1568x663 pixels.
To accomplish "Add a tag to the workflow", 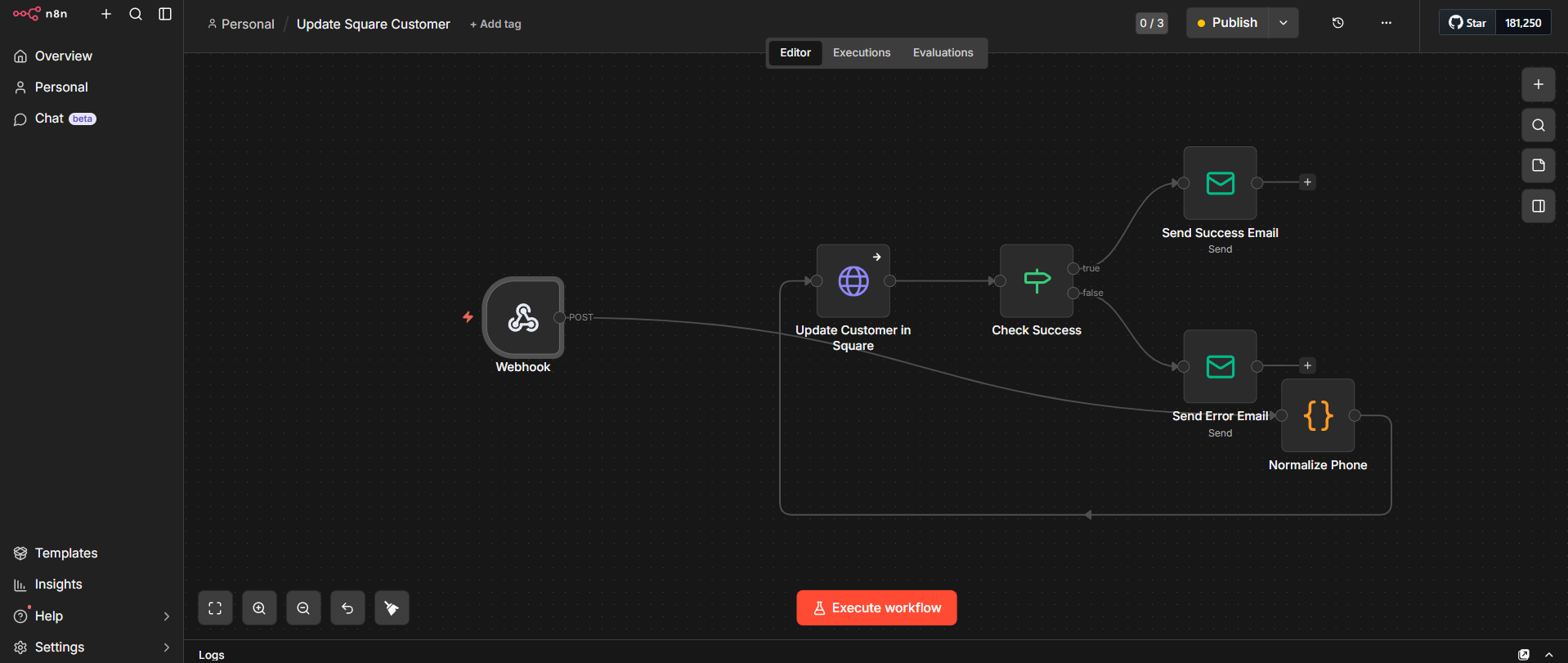I will point(495,24).
